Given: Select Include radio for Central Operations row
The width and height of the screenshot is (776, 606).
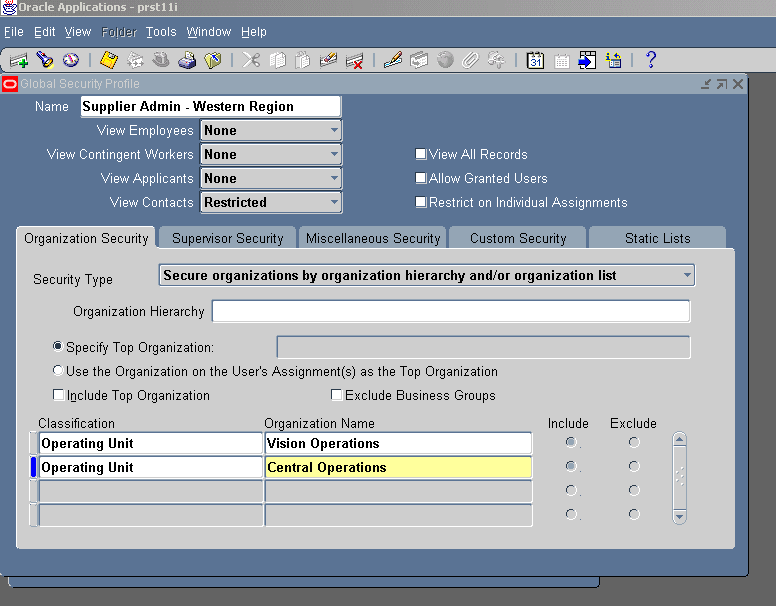Looking at the screenshot, I should click(571, 466).
